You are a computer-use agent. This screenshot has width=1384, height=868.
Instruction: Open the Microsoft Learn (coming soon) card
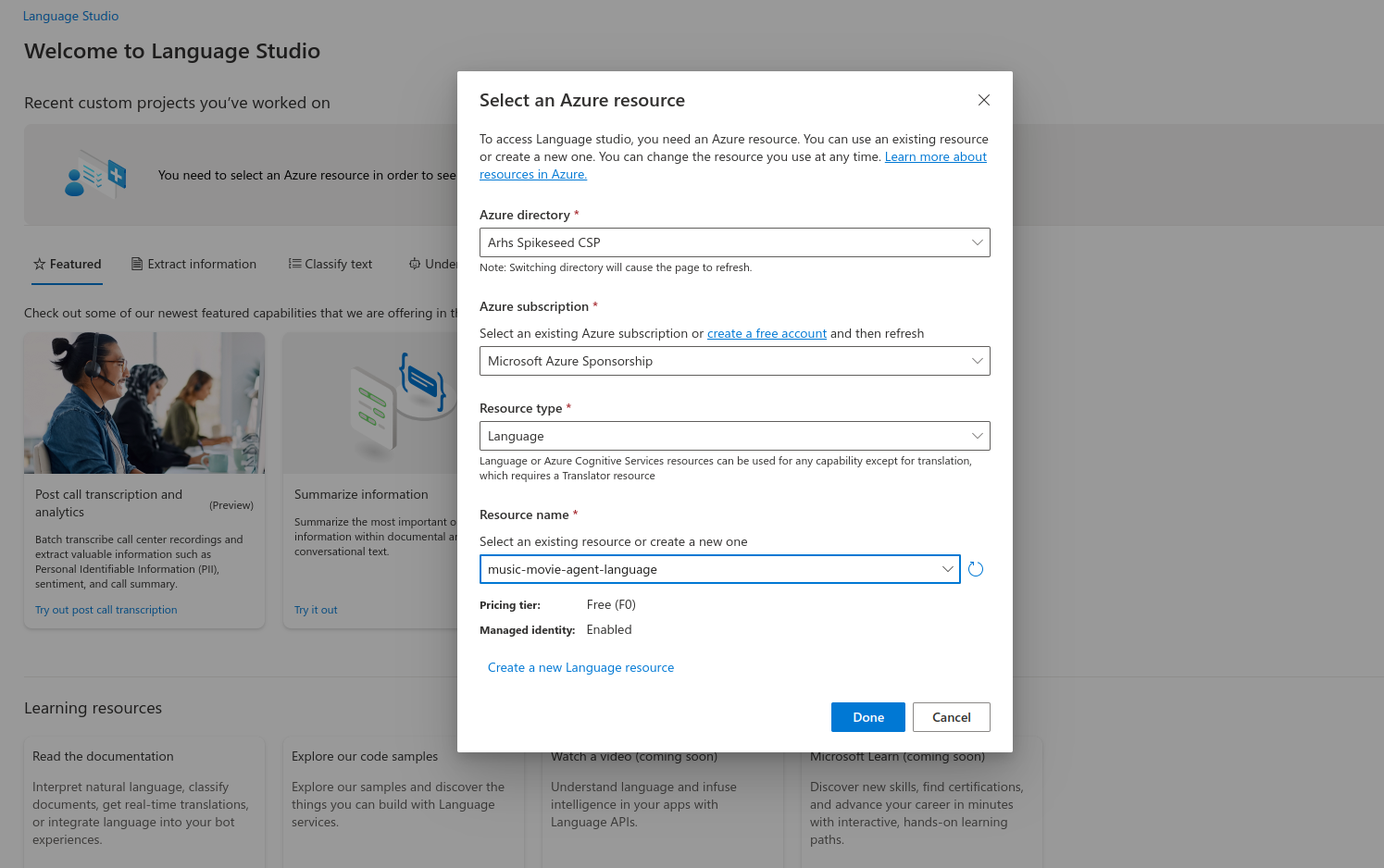922,801
